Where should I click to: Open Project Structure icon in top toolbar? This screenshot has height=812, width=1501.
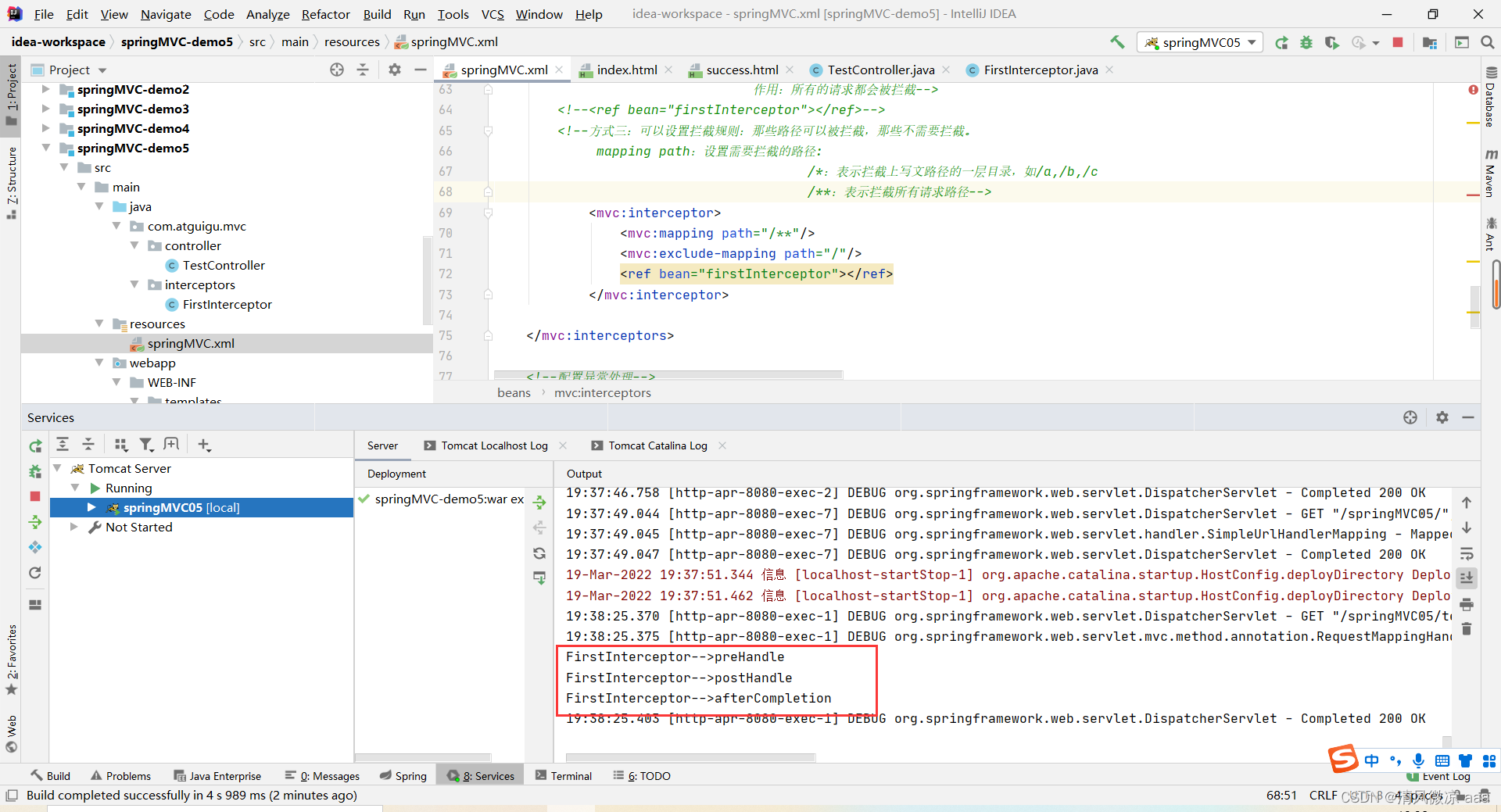point(1430,42)
